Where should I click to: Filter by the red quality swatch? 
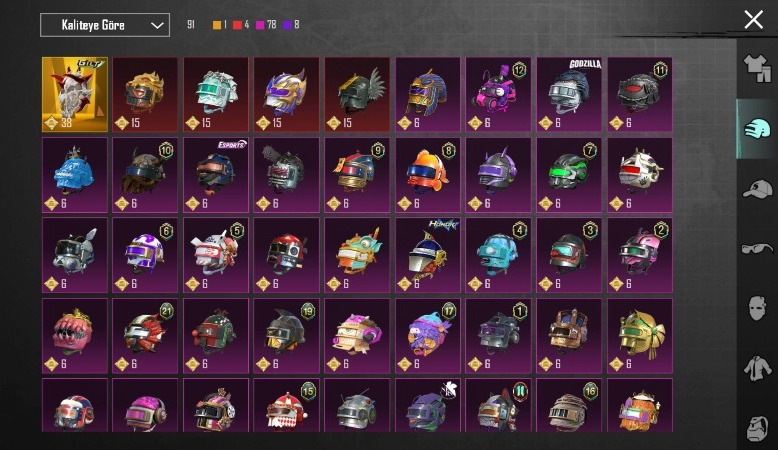pyautogui.click(x=237, y=25)
